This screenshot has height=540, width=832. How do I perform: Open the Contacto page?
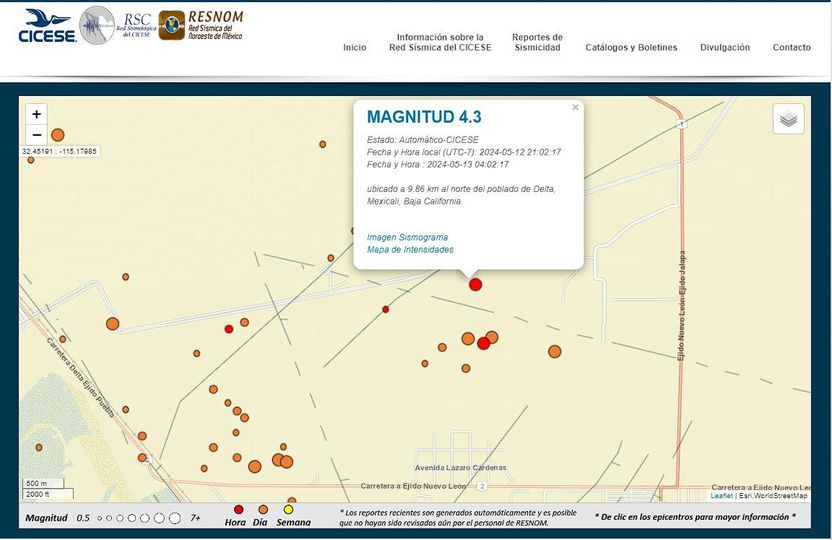[791, 47]
